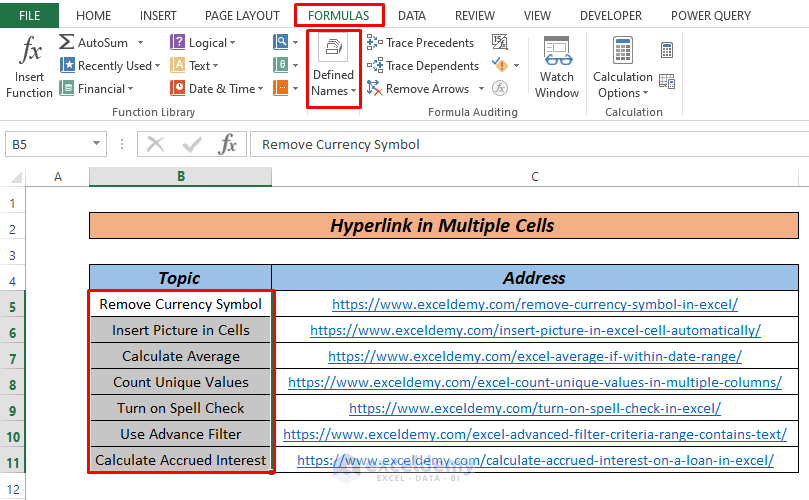The height and width of the screenshot is (500, 809).
Task: Click the Error Checking icon
Action: pos(499,65)
